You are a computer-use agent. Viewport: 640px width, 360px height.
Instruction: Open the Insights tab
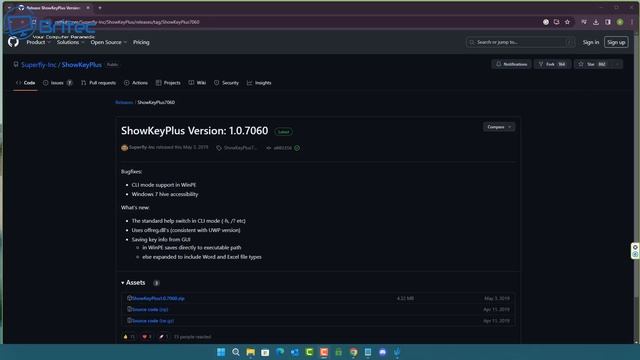click(259, 83)
